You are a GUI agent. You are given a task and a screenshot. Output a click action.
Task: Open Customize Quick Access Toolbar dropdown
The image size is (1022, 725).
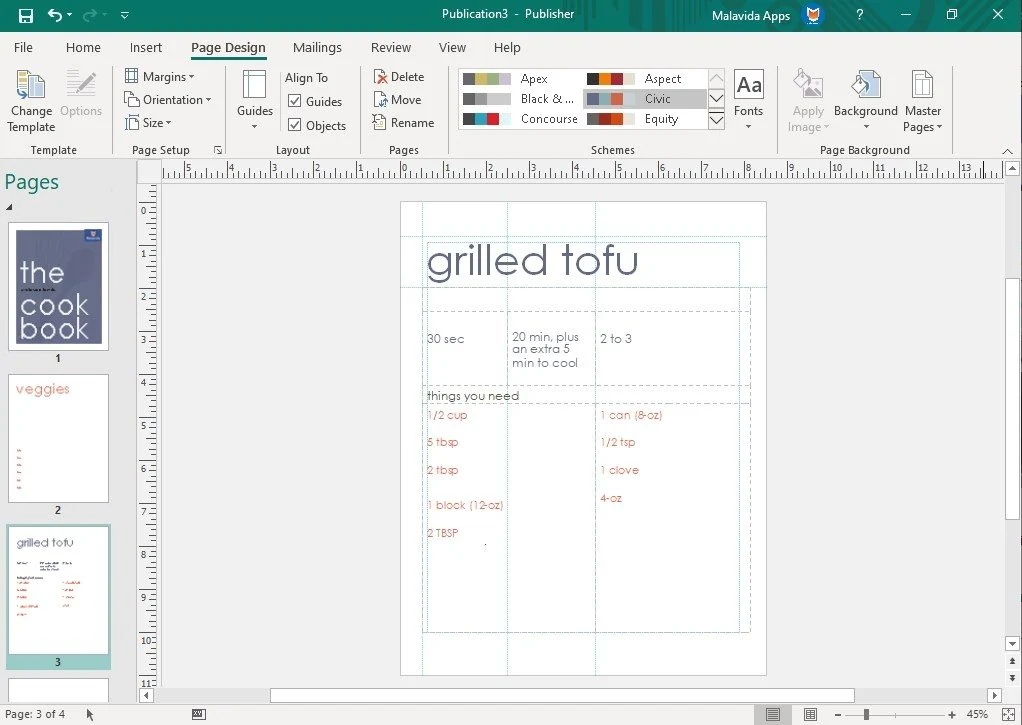coord(124,15)
